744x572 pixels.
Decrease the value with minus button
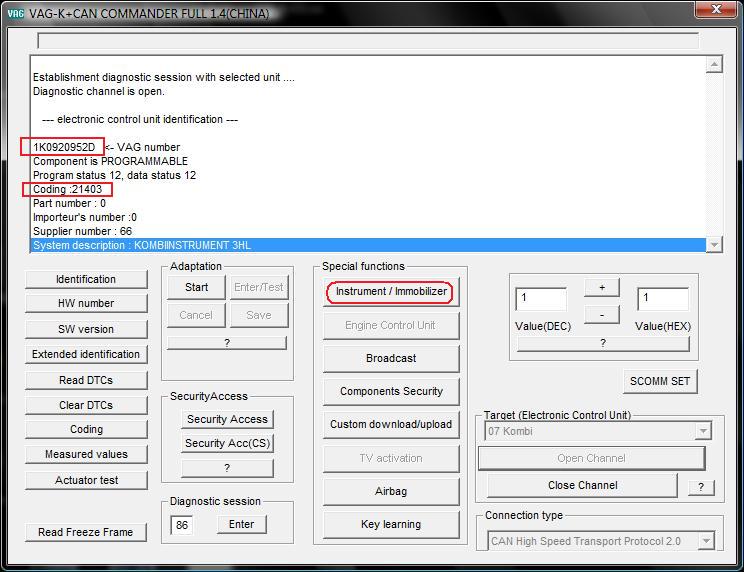click(602, 315)
